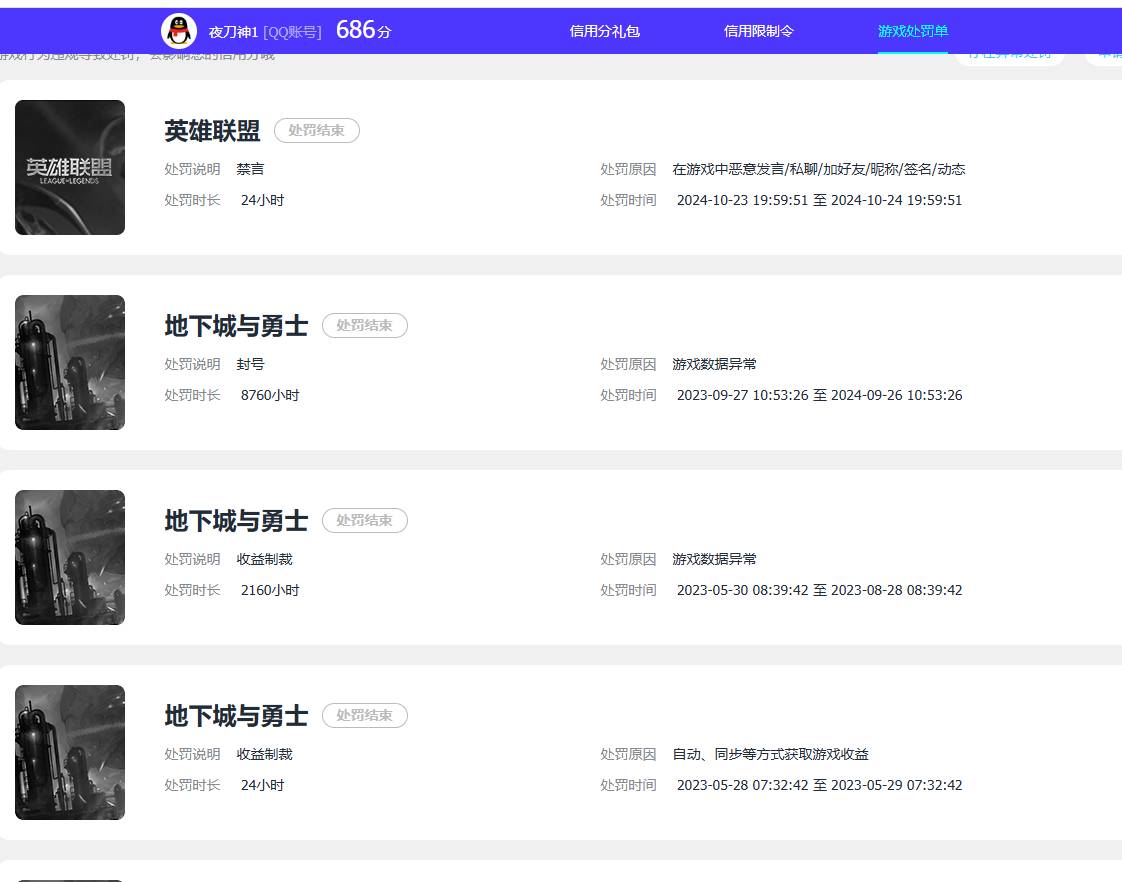Click the rounded filter button at top right
The image size is (1122, 882).
[1009, 55]
